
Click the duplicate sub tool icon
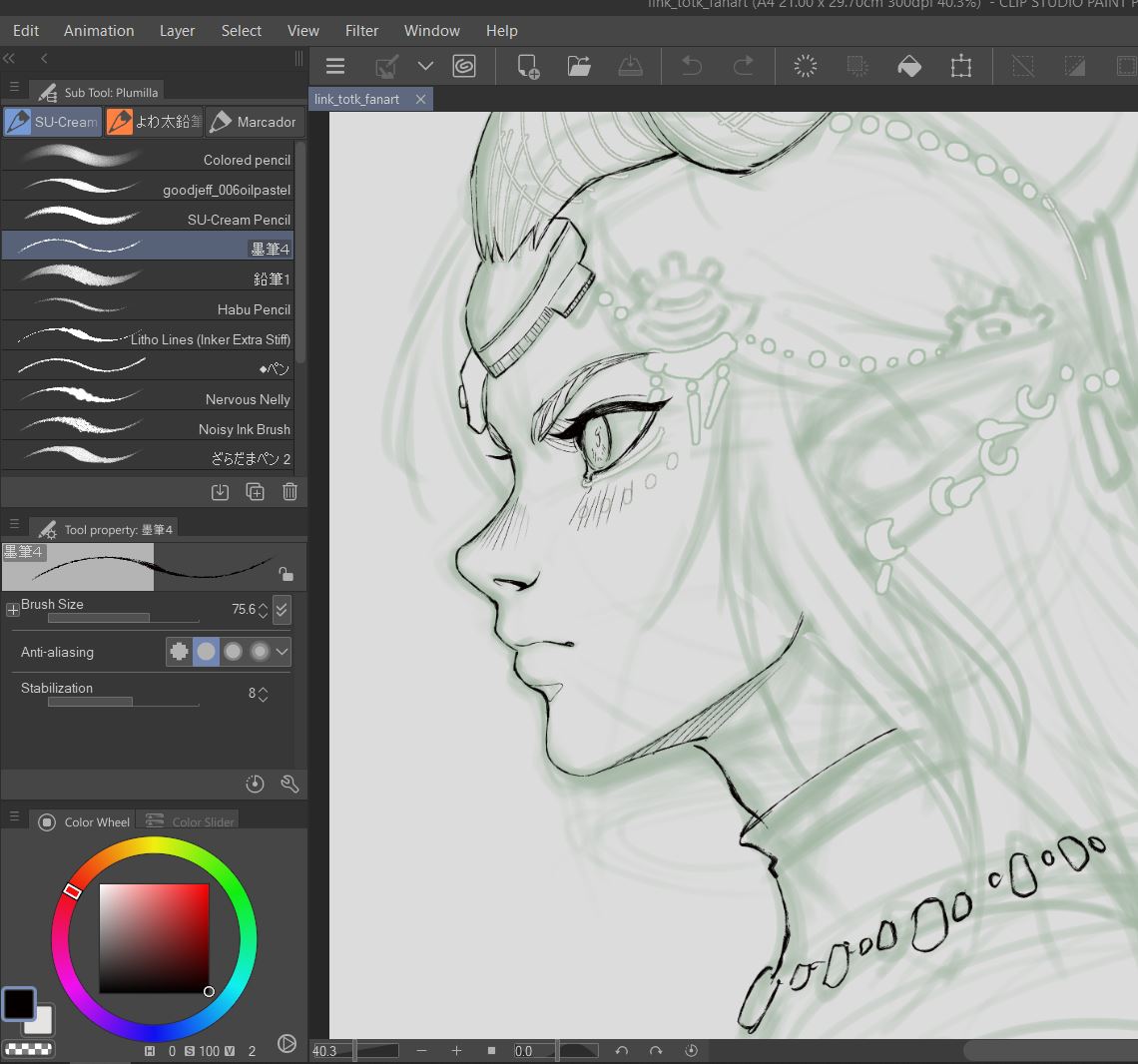click(255, 492)
